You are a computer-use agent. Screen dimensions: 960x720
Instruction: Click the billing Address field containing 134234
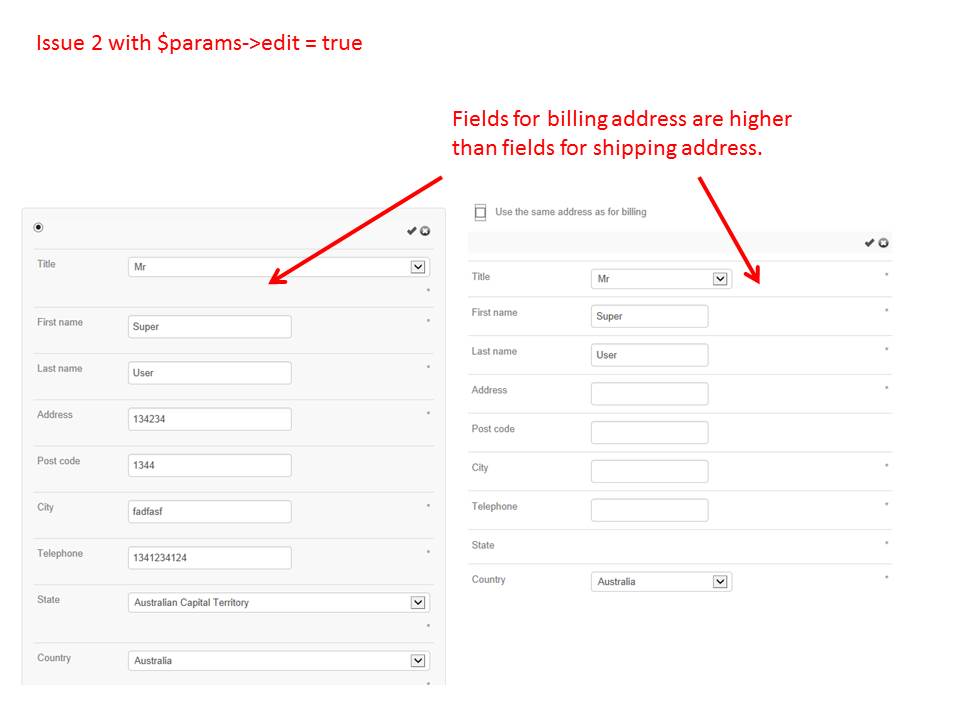(210, 419)
